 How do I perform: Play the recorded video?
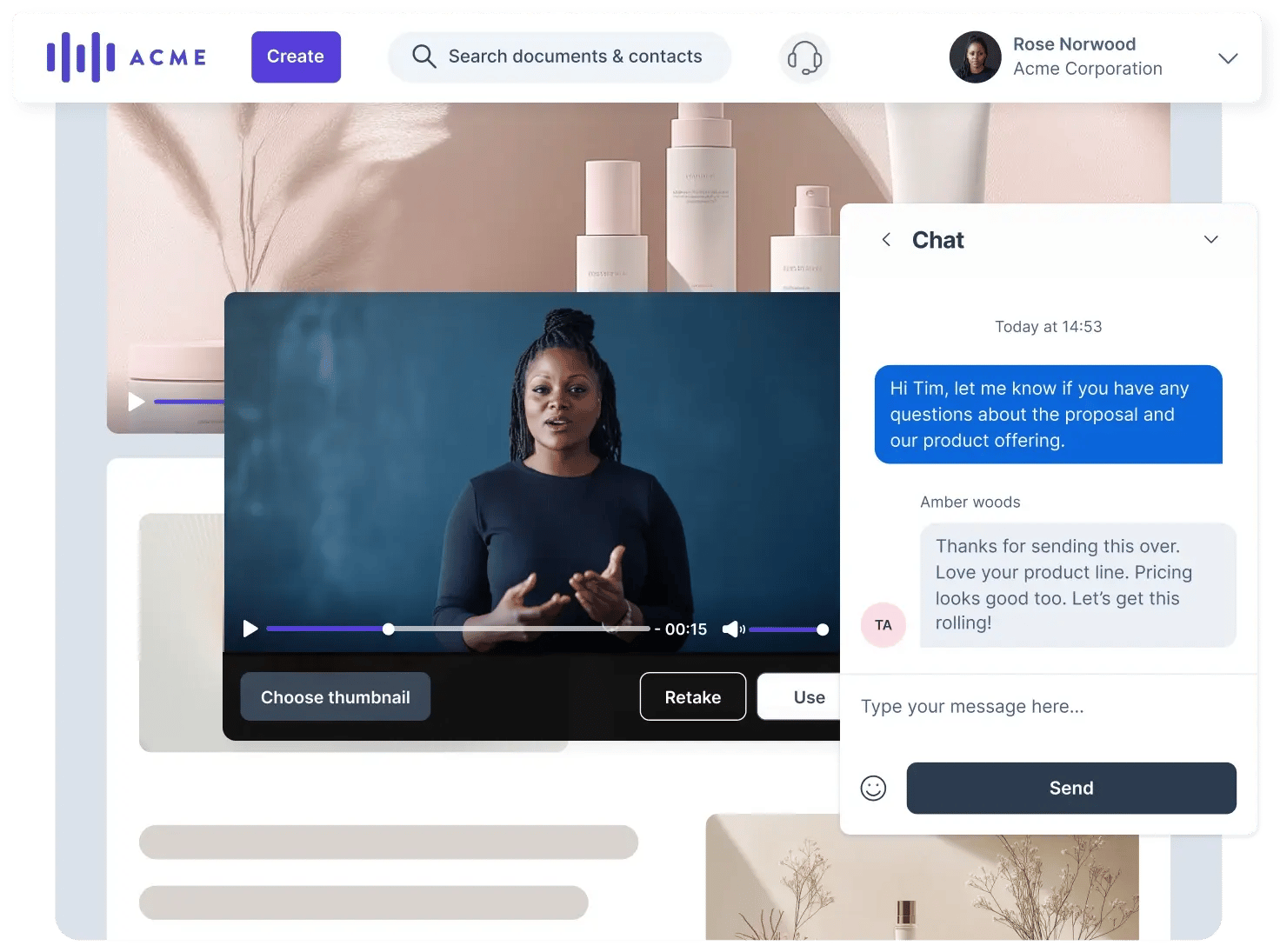(x=250, y=629)
